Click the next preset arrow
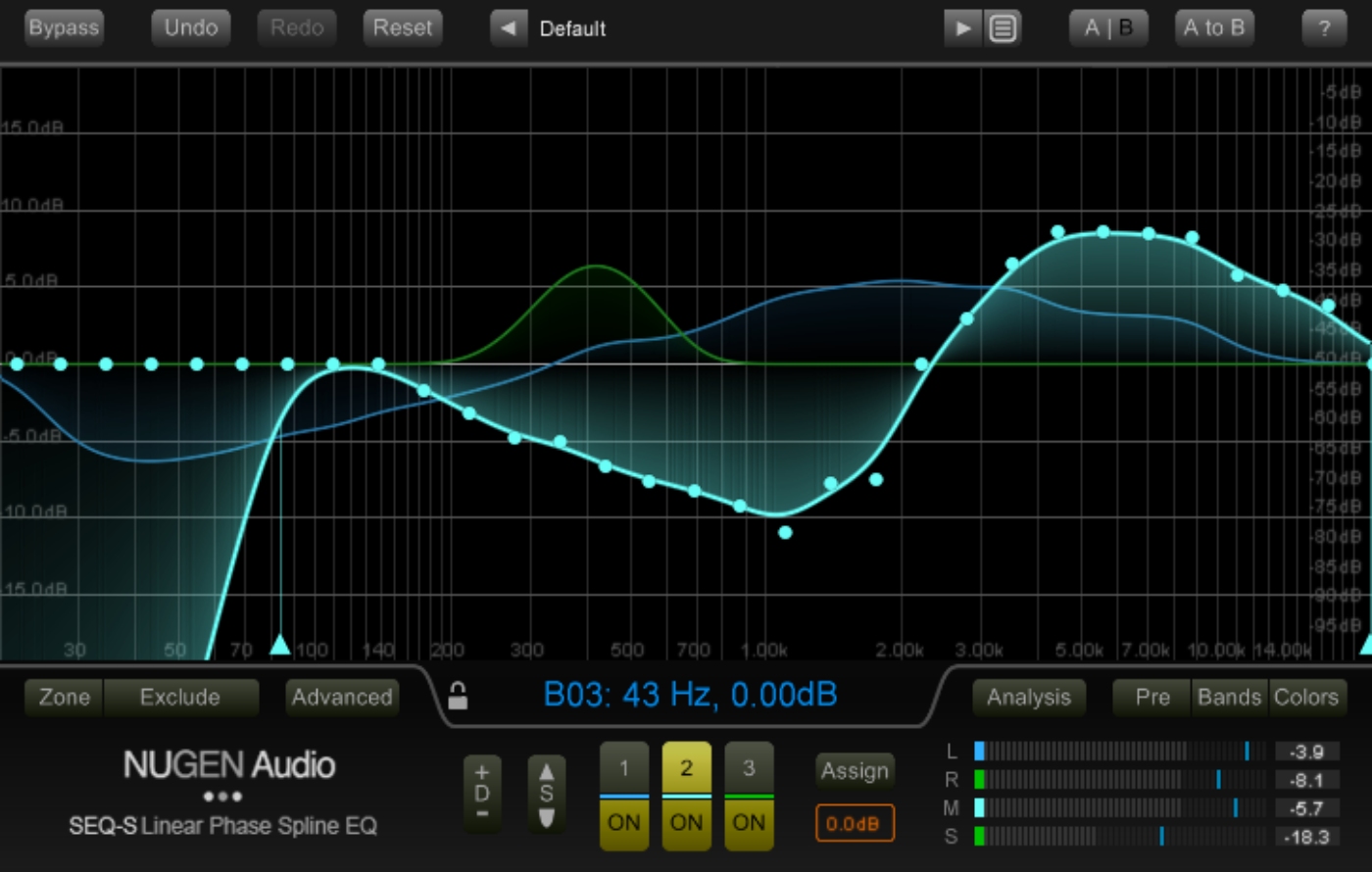Screen dimensions: 1372x872 click(x=964, y=27)
